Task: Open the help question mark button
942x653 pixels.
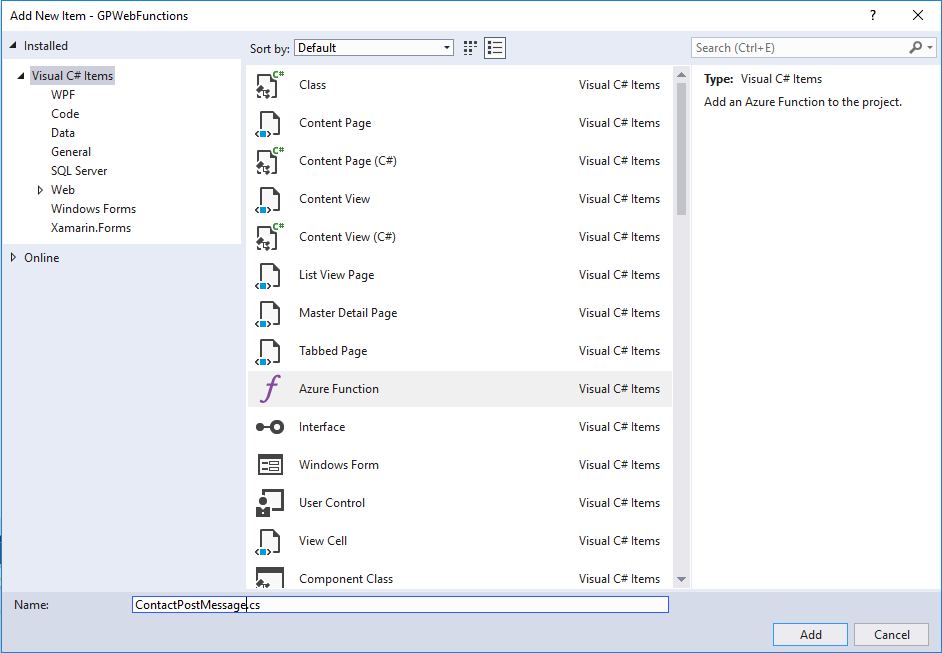Action: 873,16
